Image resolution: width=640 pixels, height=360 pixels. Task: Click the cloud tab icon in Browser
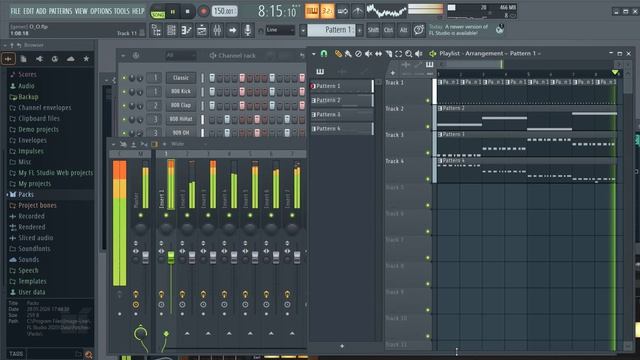[71, 59]
